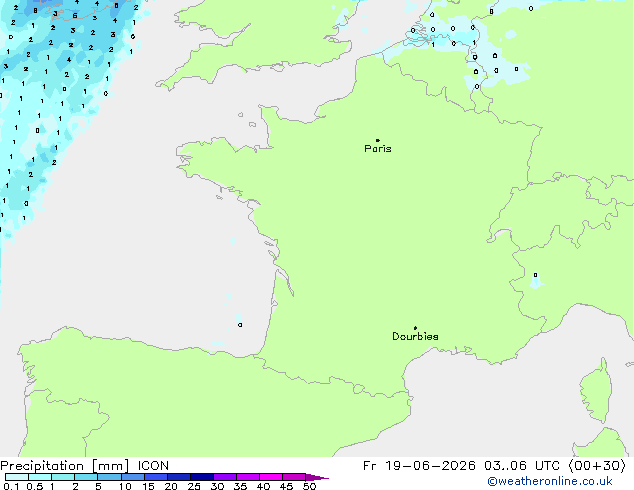Pick the 0.1–0.5 mm legend color swatch
This screenshot has width=634, height=490.
point(17,477)
